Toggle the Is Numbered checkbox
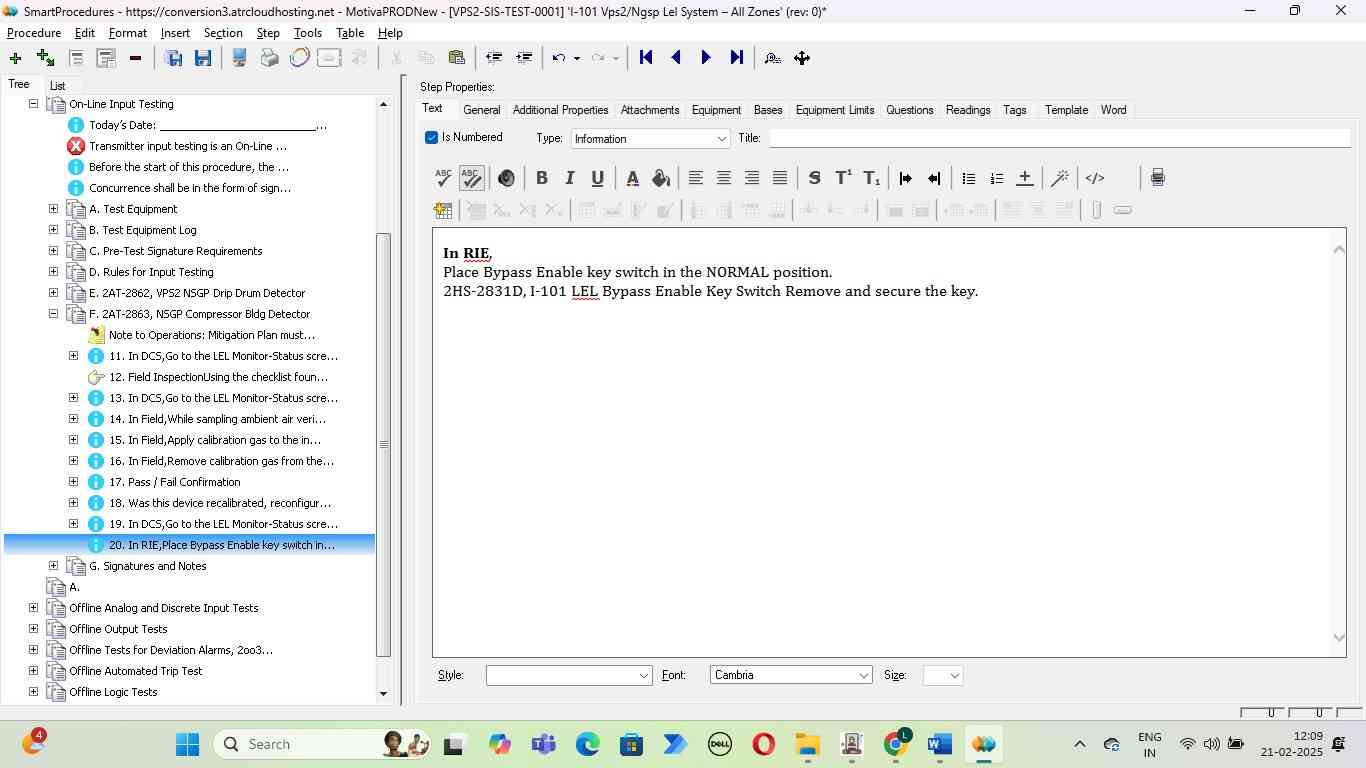Image resolution: width=1366 pixels, height=768 pixels. pyautogui.click(x=431, y=138)
